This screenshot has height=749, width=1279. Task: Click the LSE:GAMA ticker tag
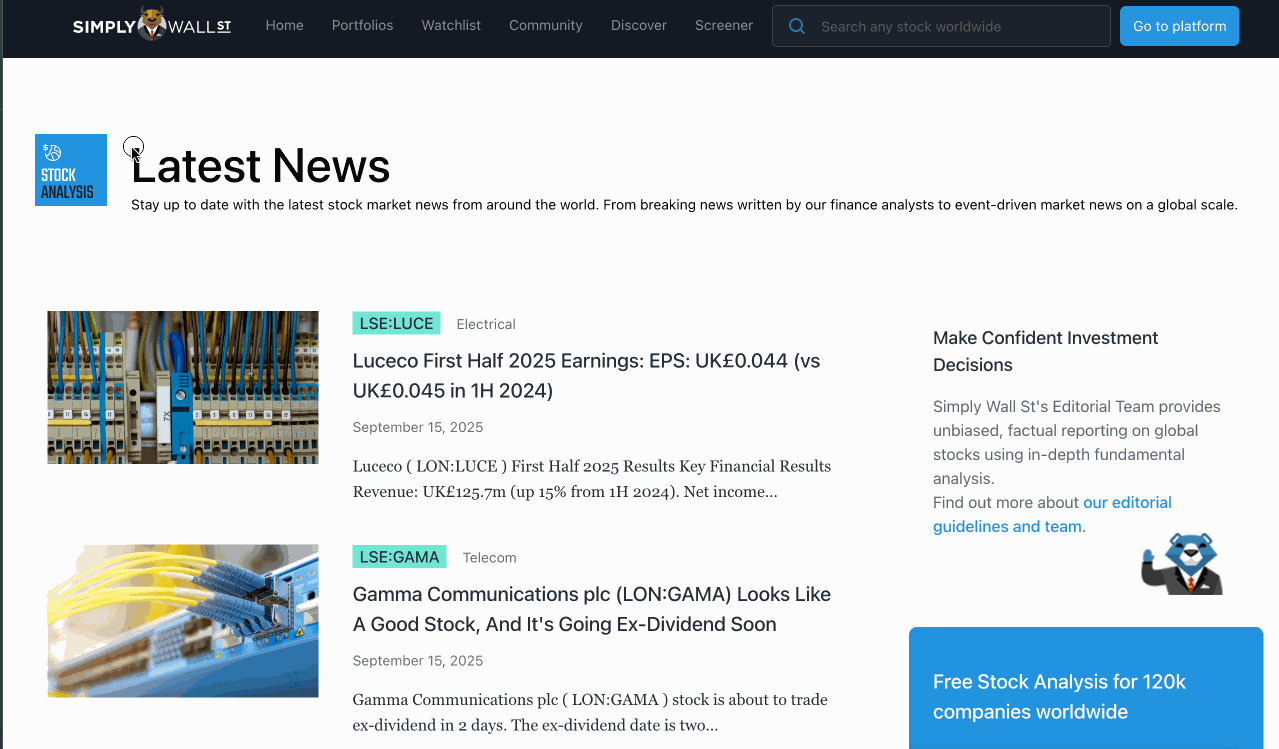tap(399, 557)
